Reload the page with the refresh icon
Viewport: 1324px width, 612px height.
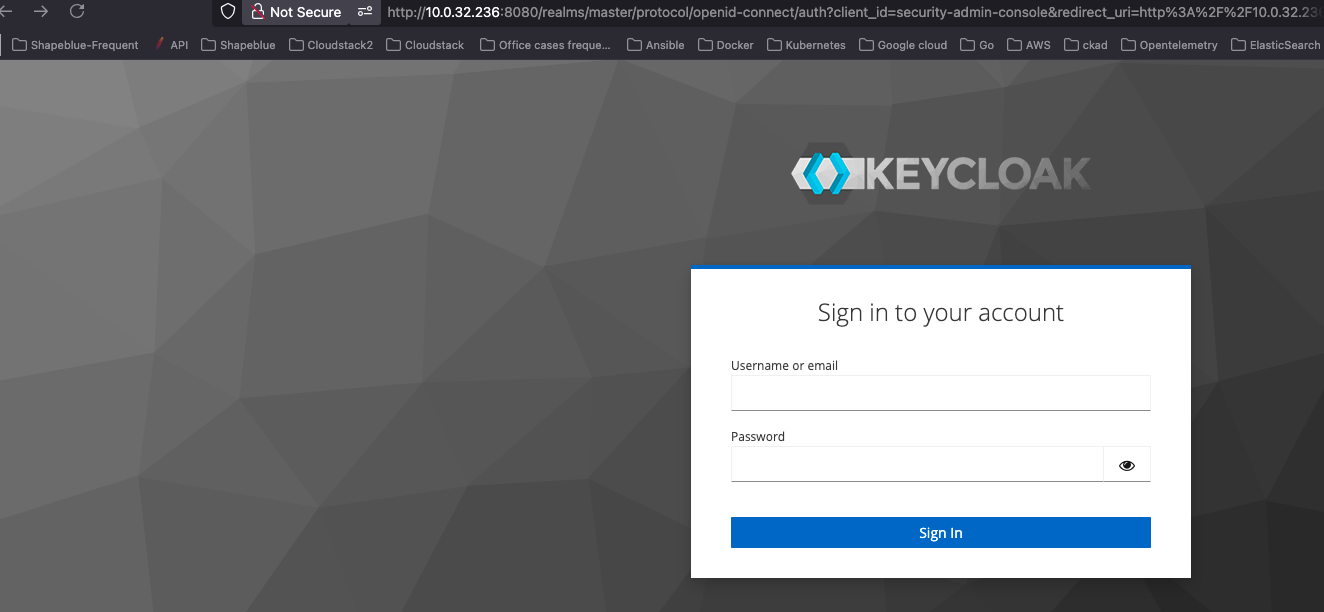77,12
